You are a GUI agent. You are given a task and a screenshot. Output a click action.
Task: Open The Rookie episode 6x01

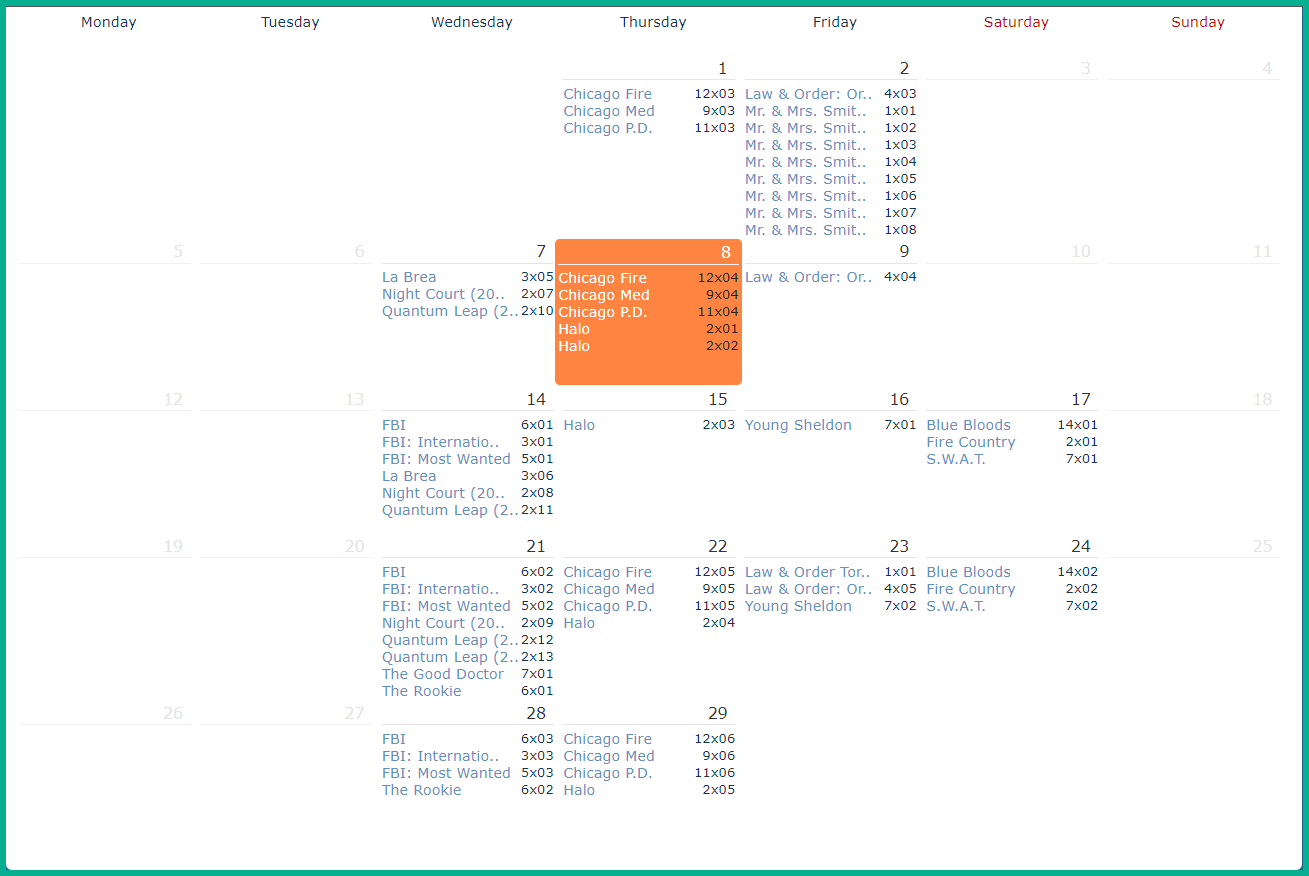[x=422, y=691]
